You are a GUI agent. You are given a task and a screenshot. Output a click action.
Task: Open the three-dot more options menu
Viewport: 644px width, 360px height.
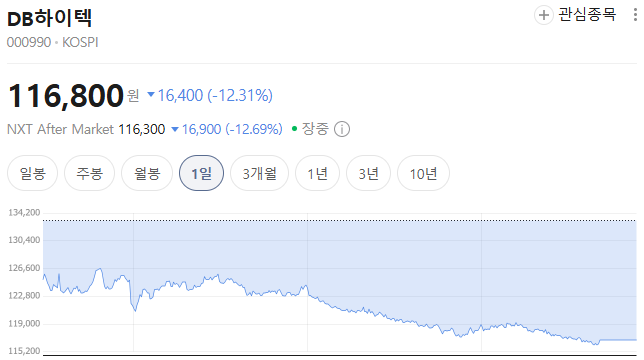(x=635, y=15)
